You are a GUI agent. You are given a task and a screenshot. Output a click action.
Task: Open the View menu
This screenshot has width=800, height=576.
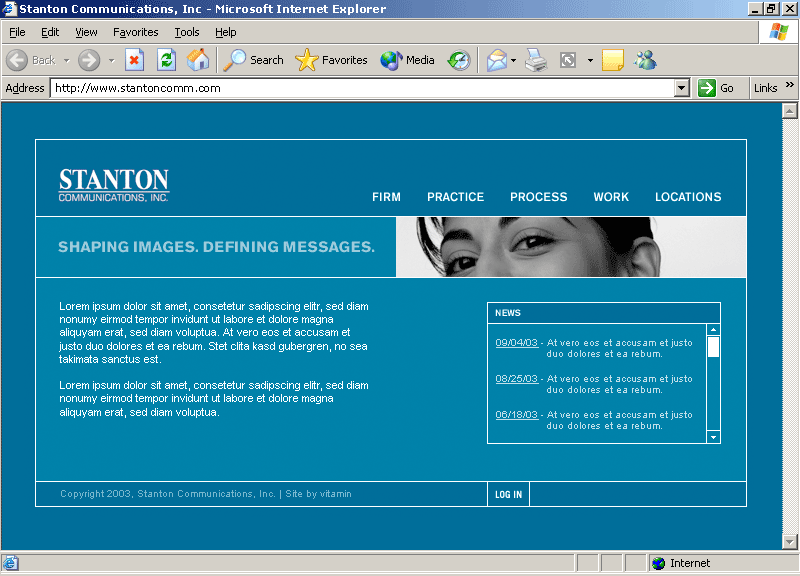pyautogui.click(x=86, y=32)
